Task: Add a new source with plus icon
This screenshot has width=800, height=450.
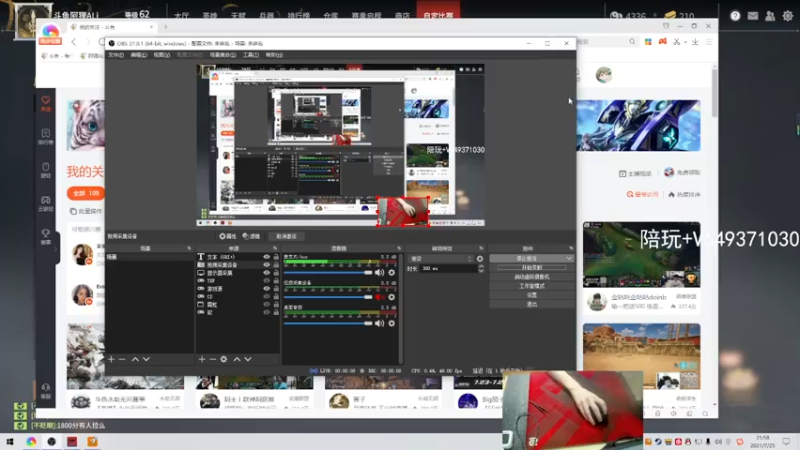Action: click(202, 359)
